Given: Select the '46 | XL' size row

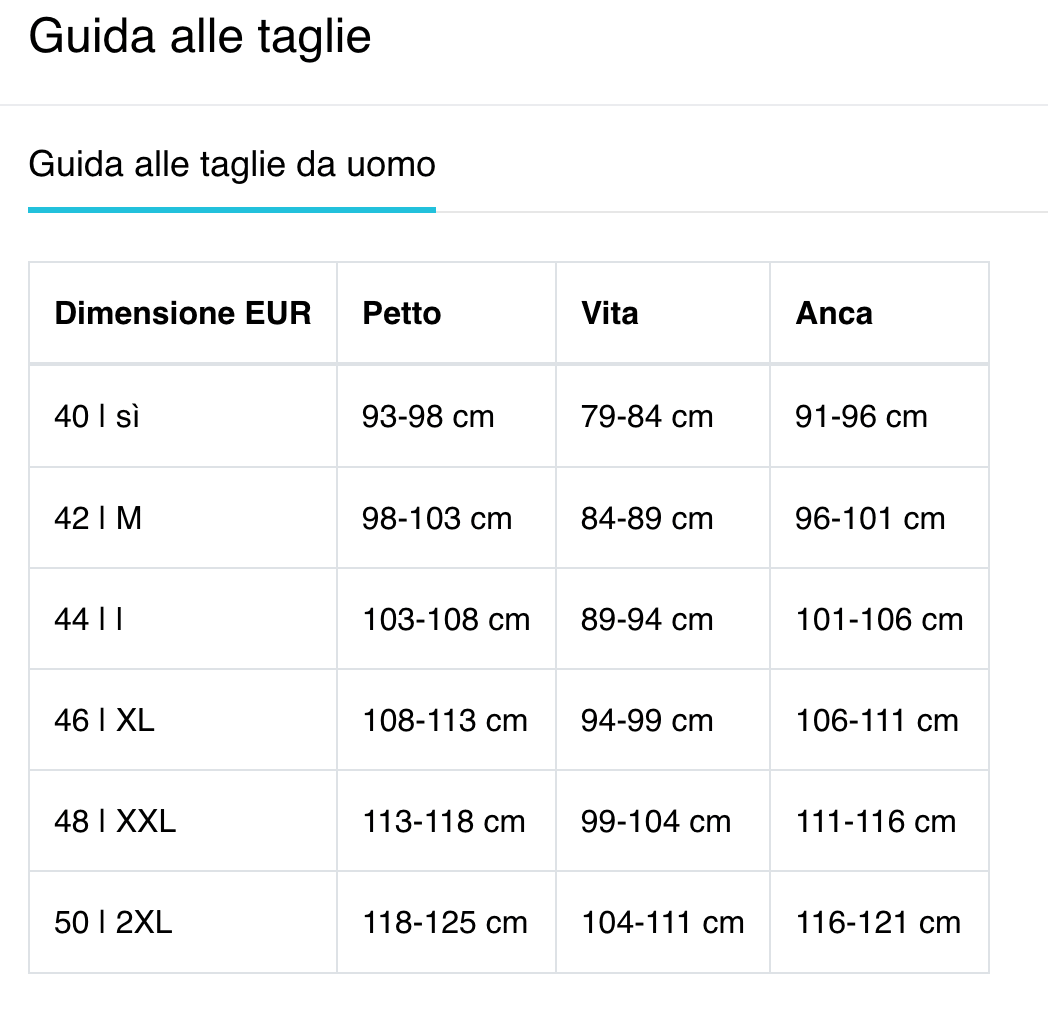Looking at the screenshot, I should point(104,720).
